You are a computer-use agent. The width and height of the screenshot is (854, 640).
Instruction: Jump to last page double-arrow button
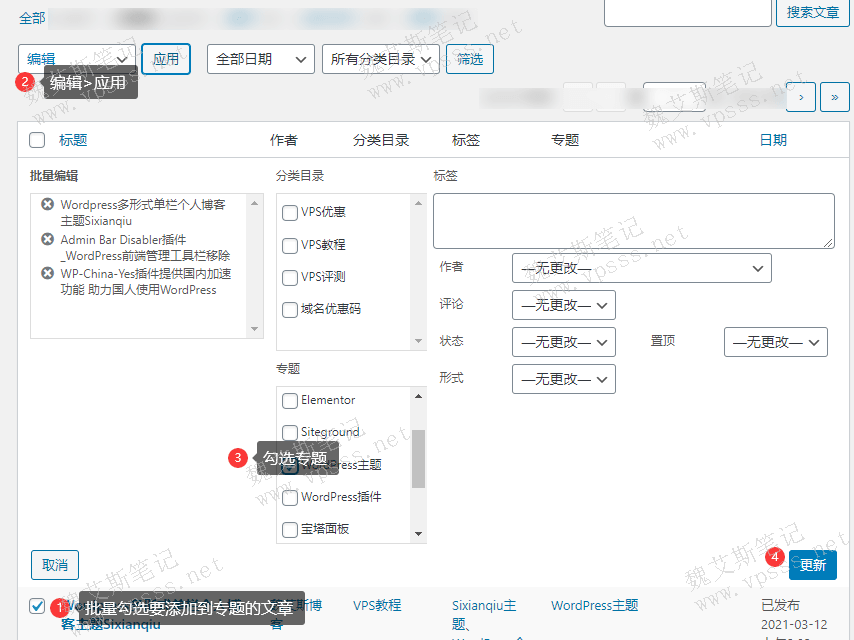click(x=834, y=97)
